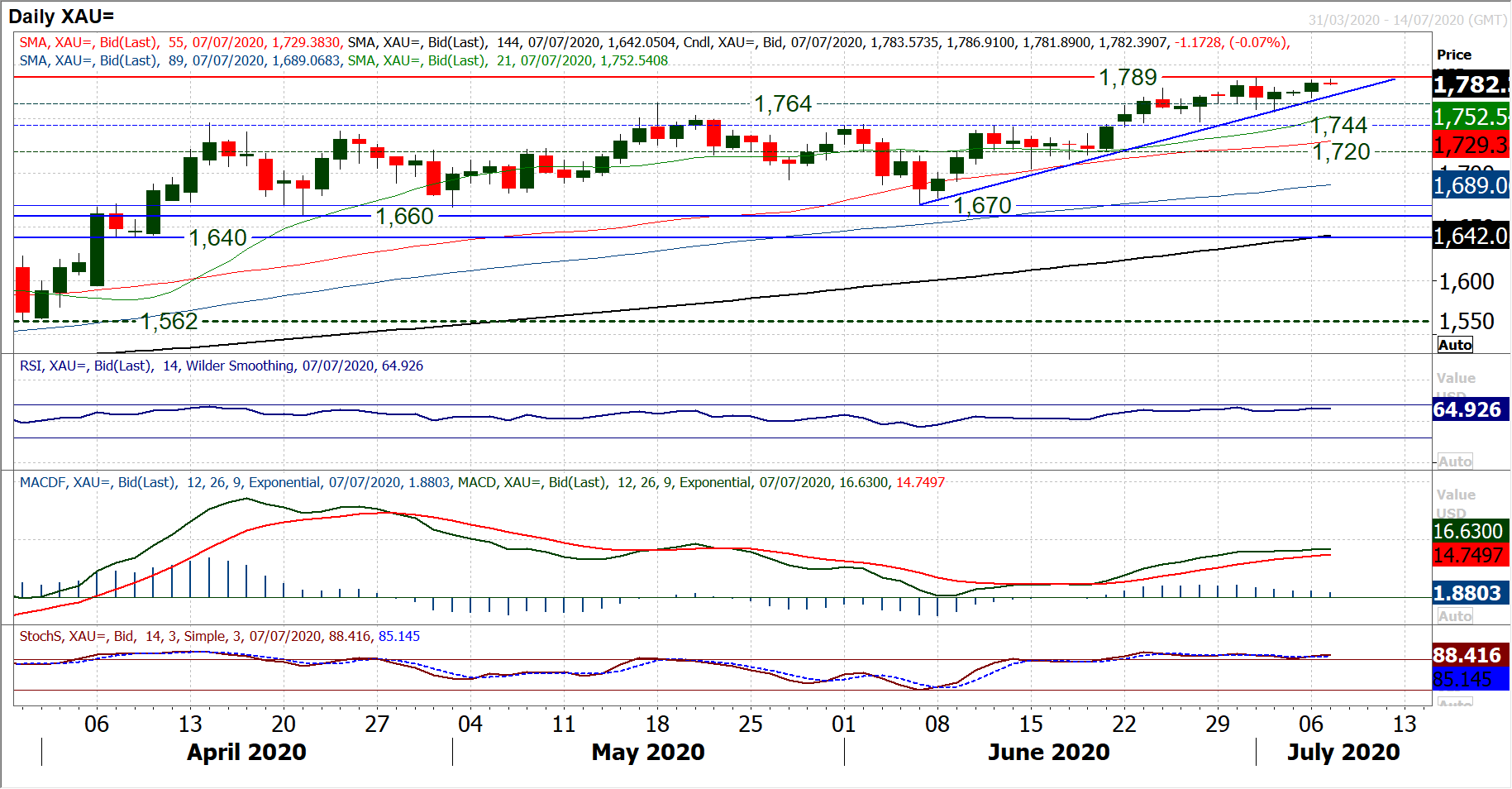The image size is (1512, 789).
Task: Click the 1,562 support level label
Action: click(x=169, y=322)
